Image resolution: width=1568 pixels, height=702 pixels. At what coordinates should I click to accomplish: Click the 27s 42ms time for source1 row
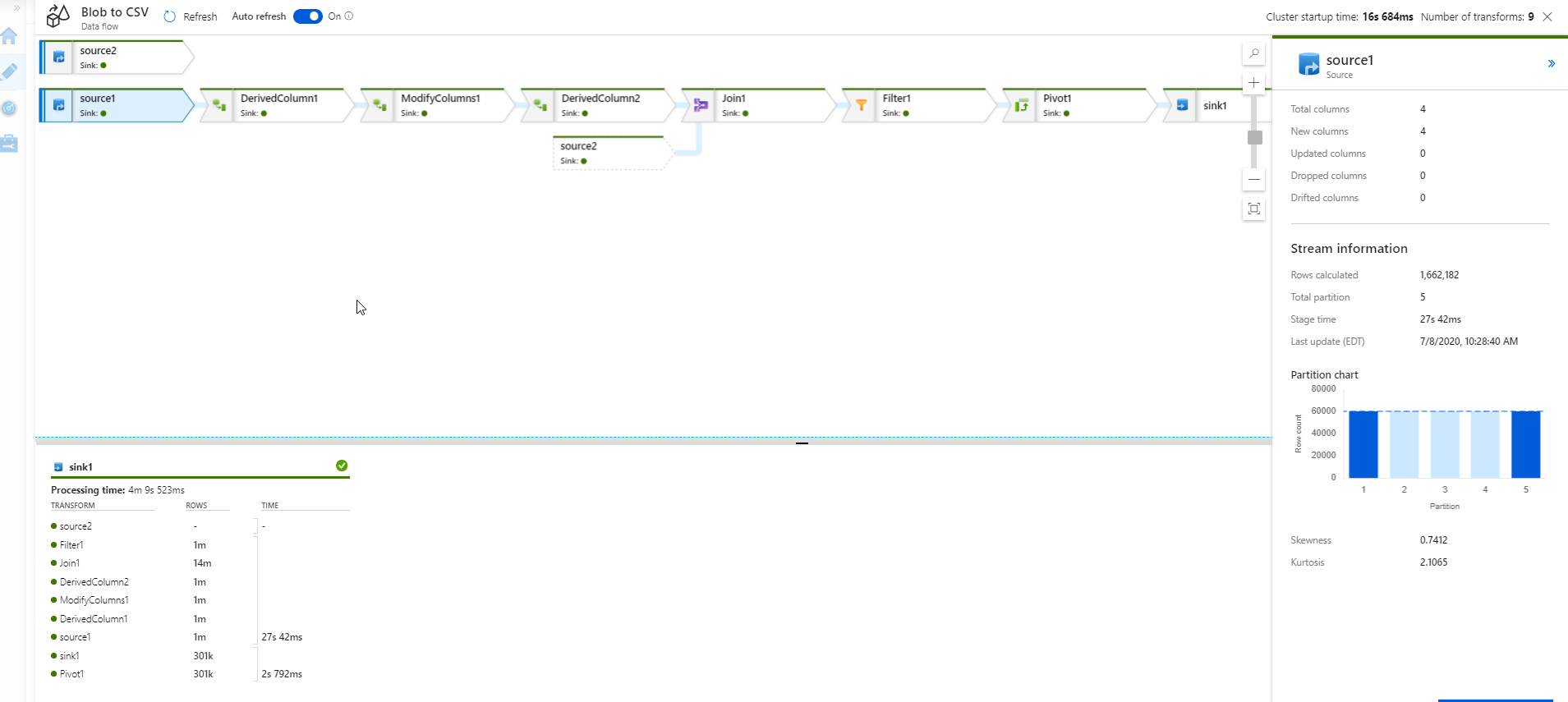(x=282, y=637)
